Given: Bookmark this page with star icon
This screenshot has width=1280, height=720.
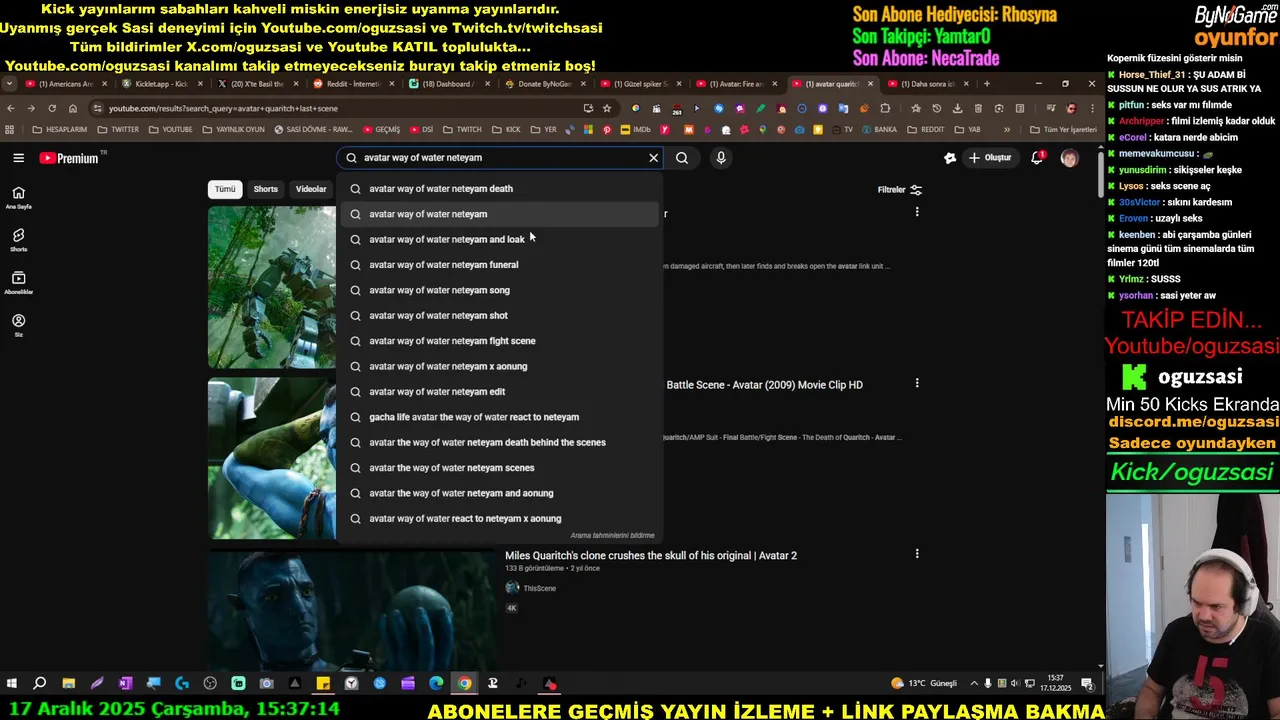Looking at the screenshot, I should click(607, 108).
